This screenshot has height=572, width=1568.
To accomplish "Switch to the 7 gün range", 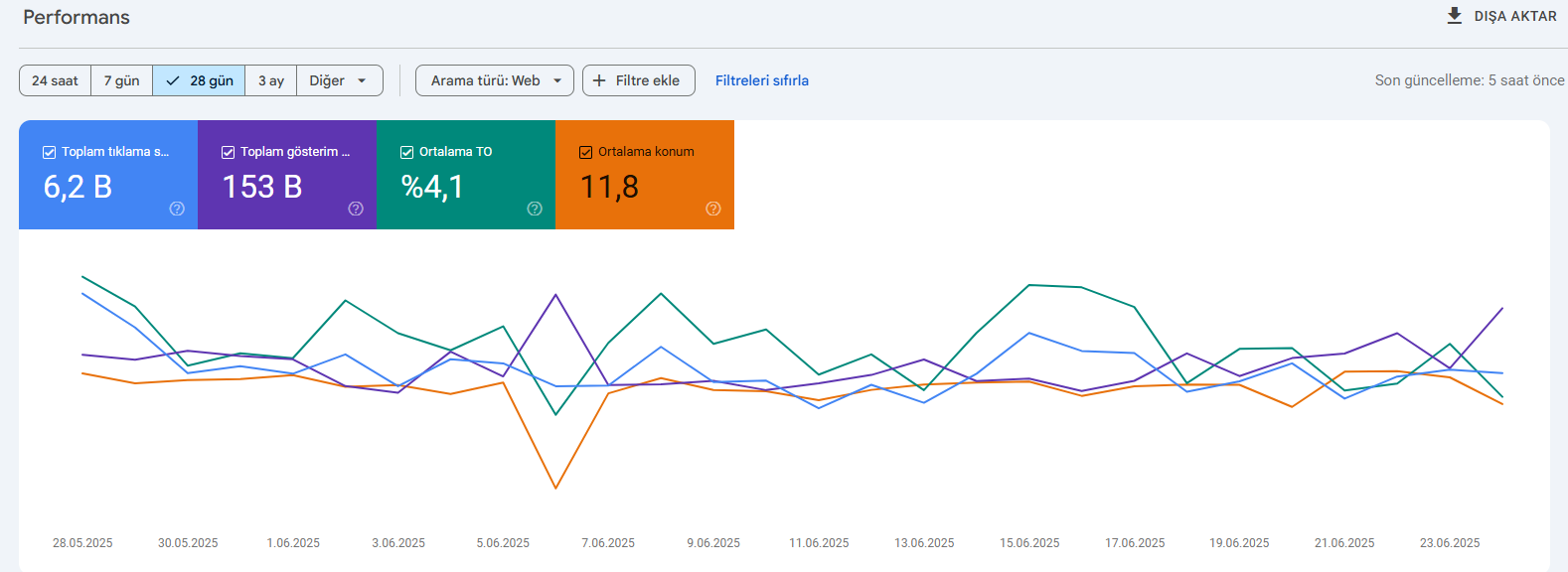I will pyautogui.click(x=122, y=80).
